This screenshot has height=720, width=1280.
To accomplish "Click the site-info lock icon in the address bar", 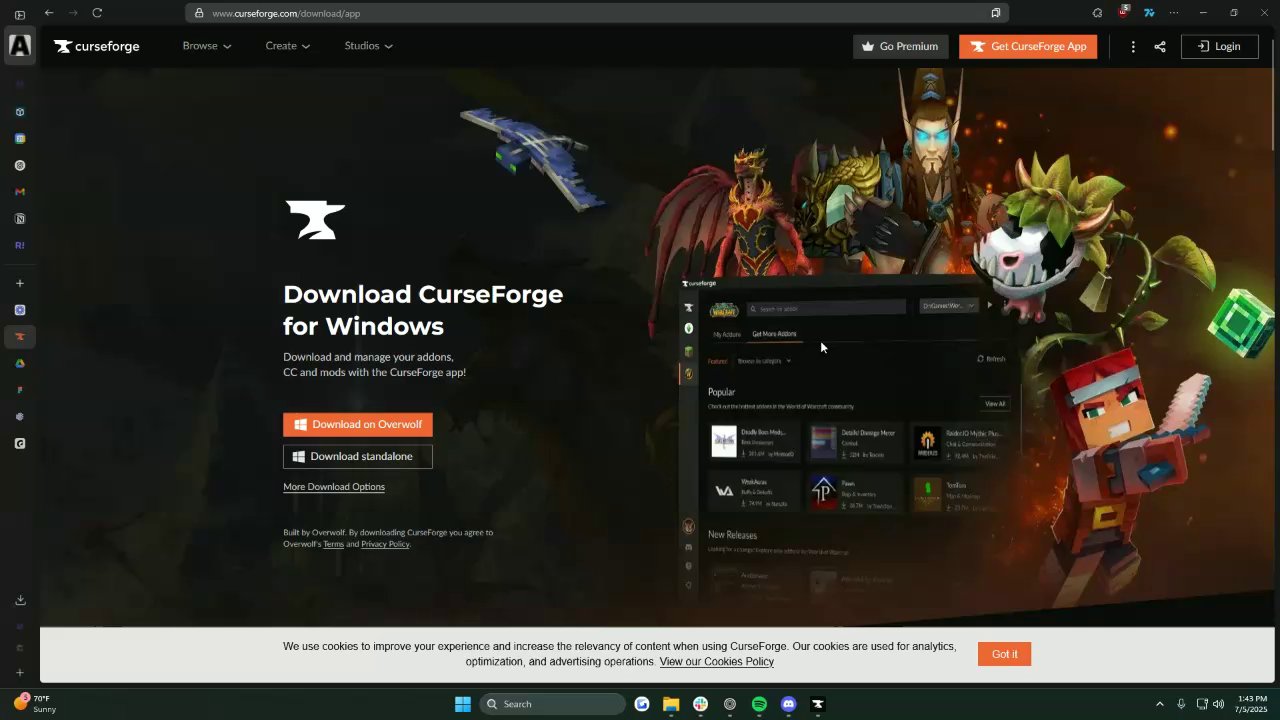I will click(199, 13).
